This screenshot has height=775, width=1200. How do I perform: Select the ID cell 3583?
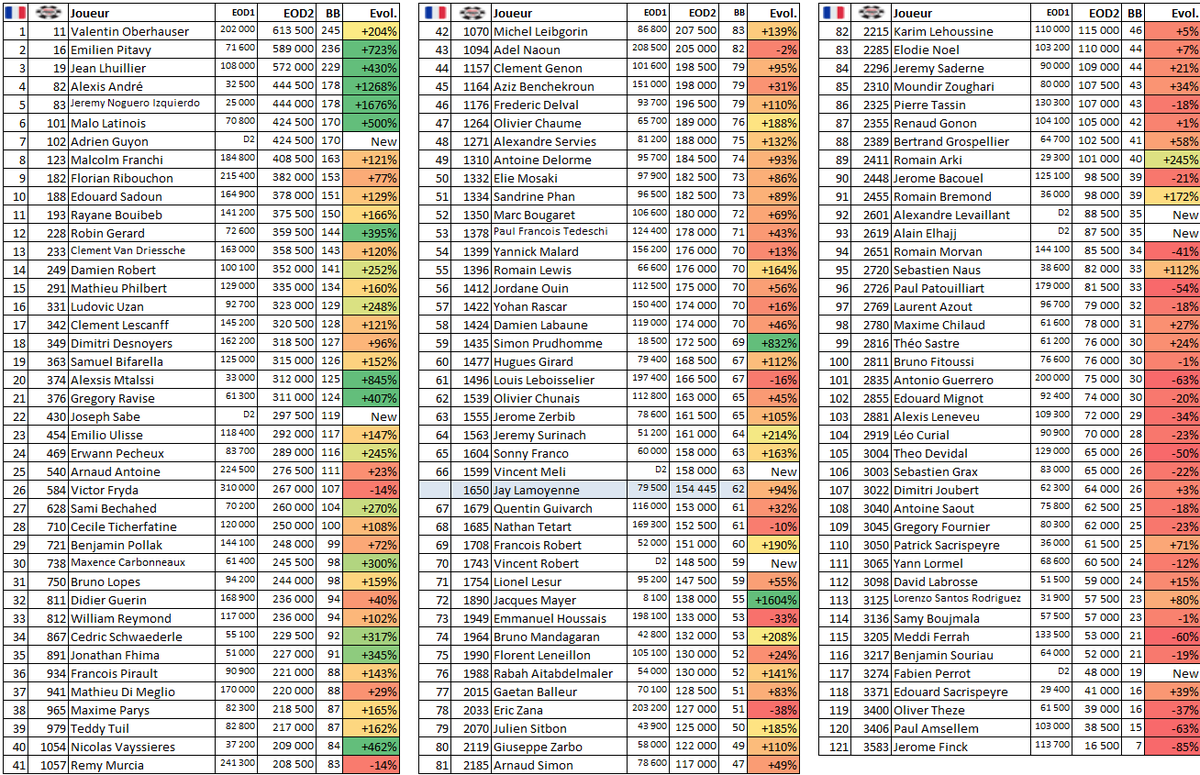tap(870, 747)
